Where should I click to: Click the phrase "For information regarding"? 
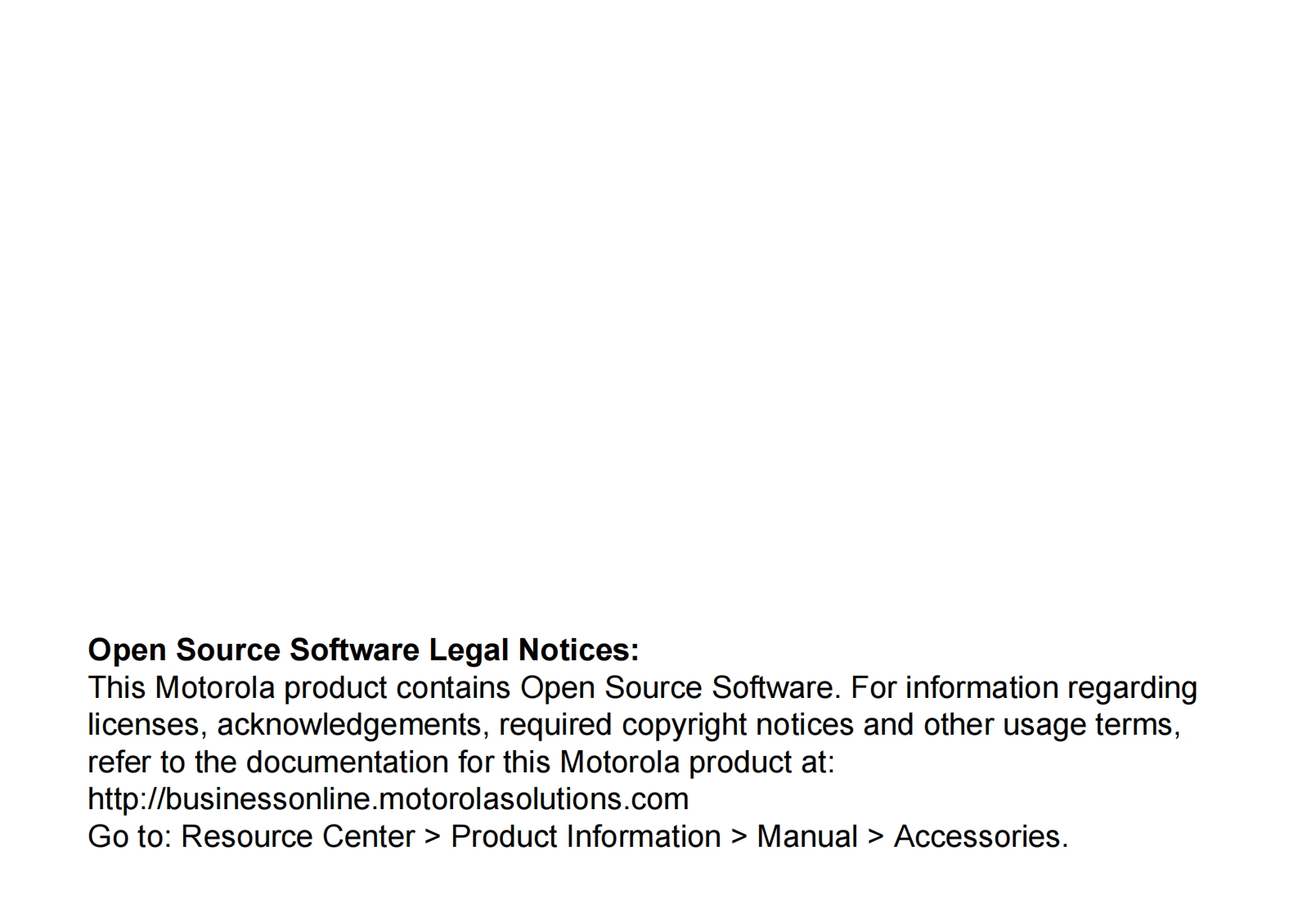tap(1023, 688)
